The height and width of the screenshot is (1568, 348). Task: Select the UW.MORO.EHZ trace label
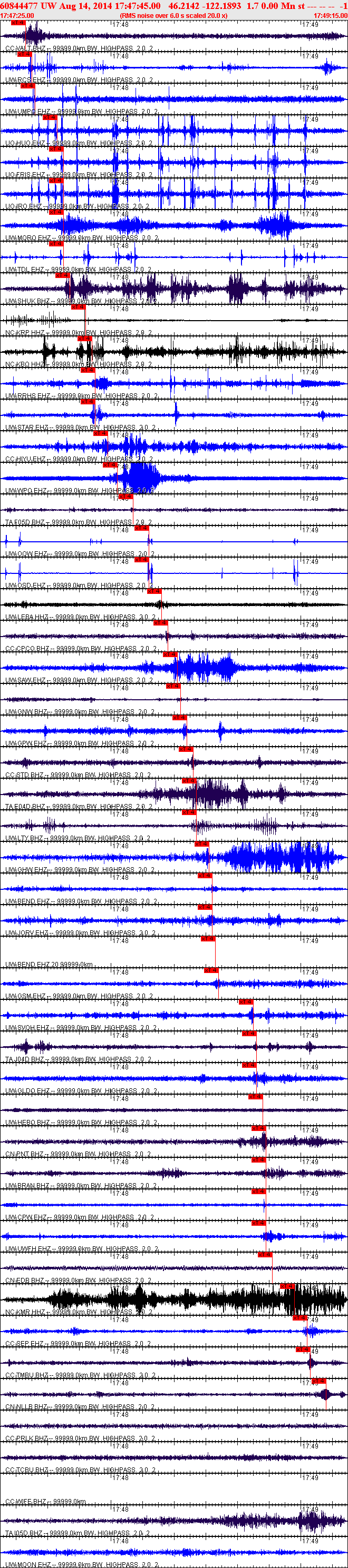coord(82,238)
